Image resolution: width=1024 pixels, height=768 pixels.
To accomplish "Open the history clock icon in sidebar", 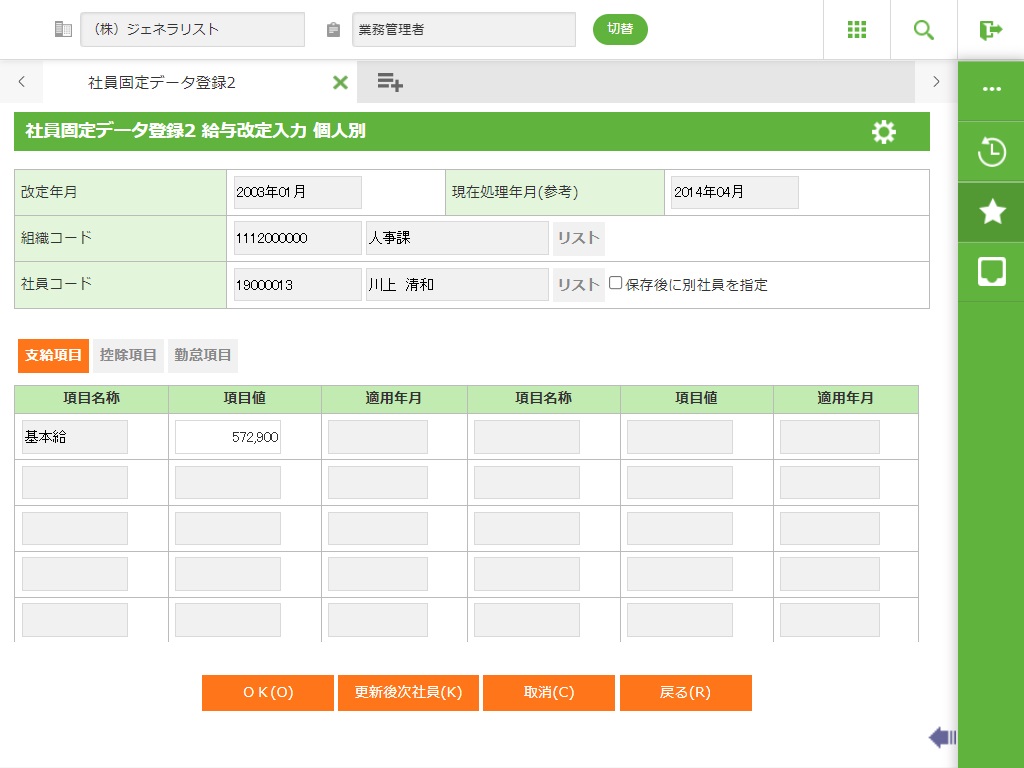I will (991, 153).
